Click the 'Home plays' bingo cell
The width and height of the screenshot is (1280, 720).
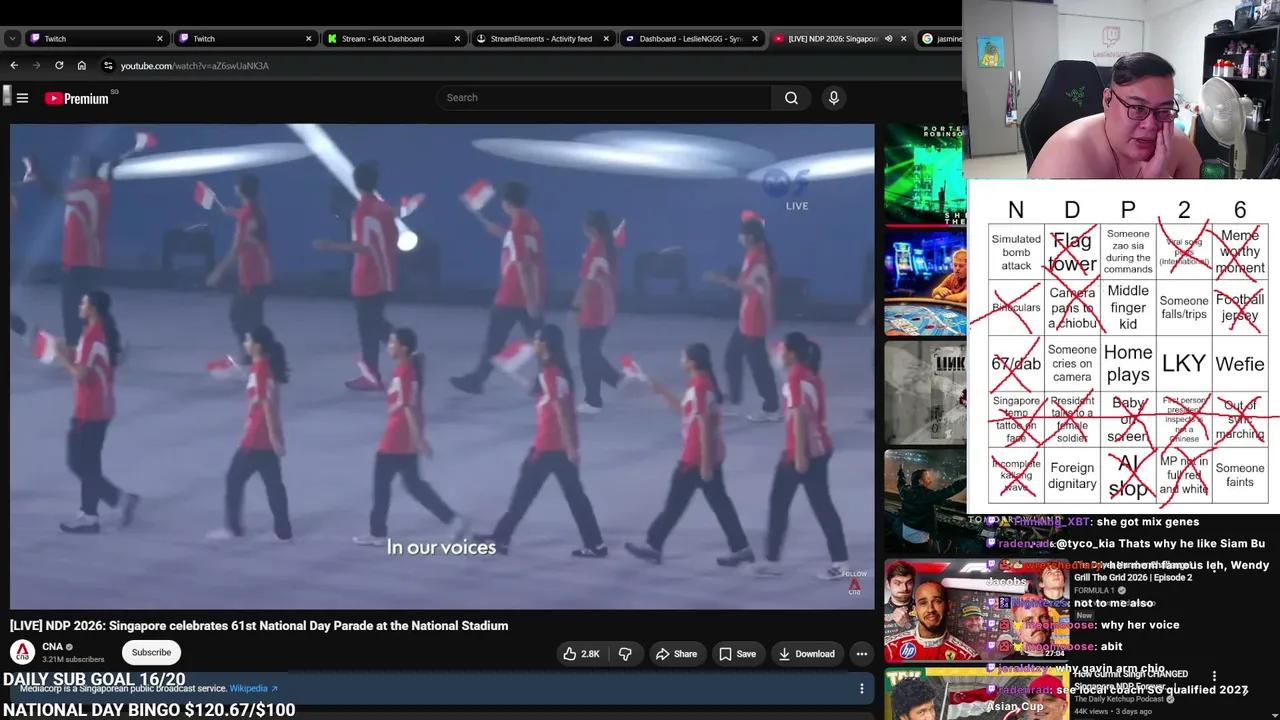pyautogui.click(x=1128, y=364)
